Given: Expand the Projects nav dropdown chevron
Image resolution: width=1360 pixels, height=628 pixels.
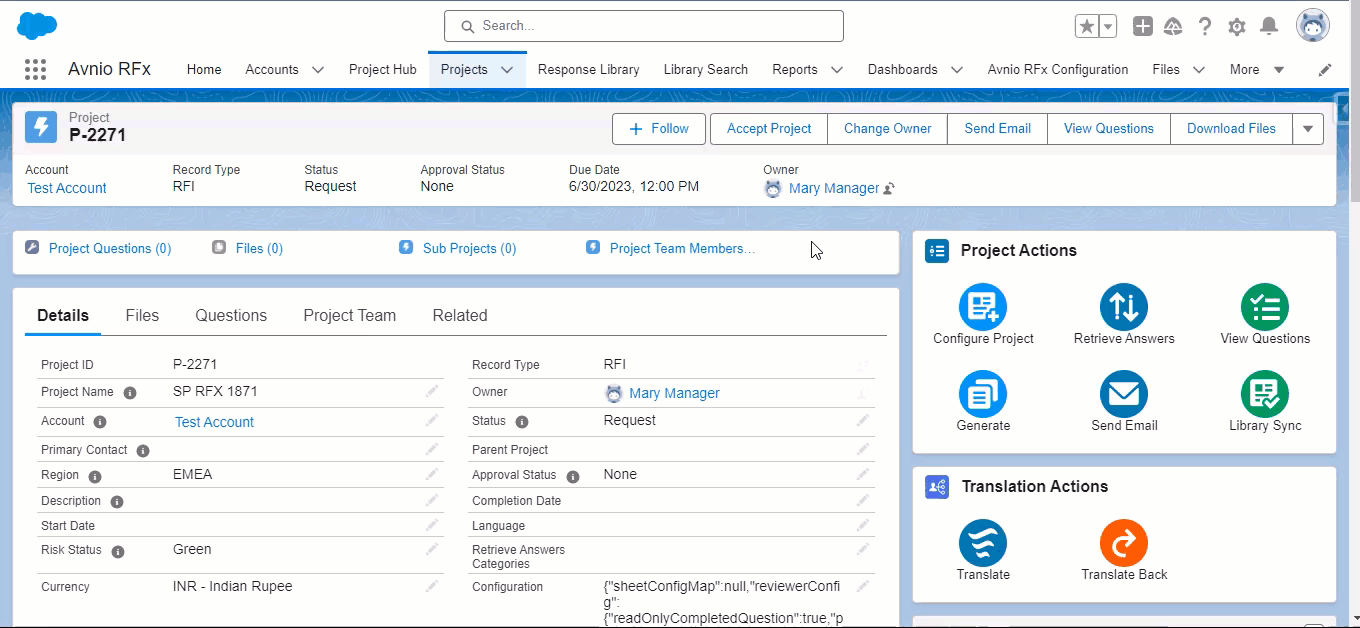Looking at the screenshot, I should 507,70.
